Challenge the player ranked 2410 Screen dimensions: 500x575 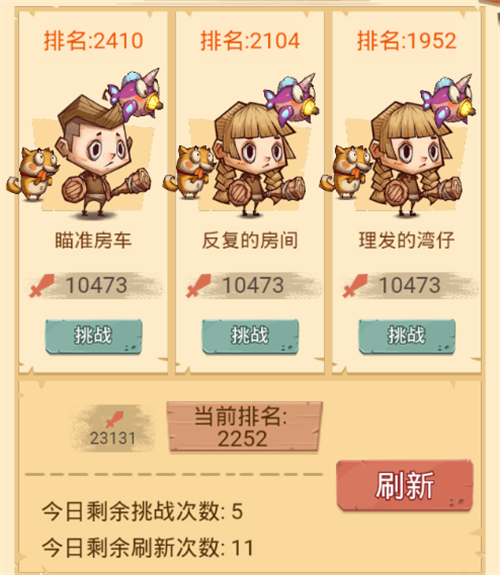94,336
